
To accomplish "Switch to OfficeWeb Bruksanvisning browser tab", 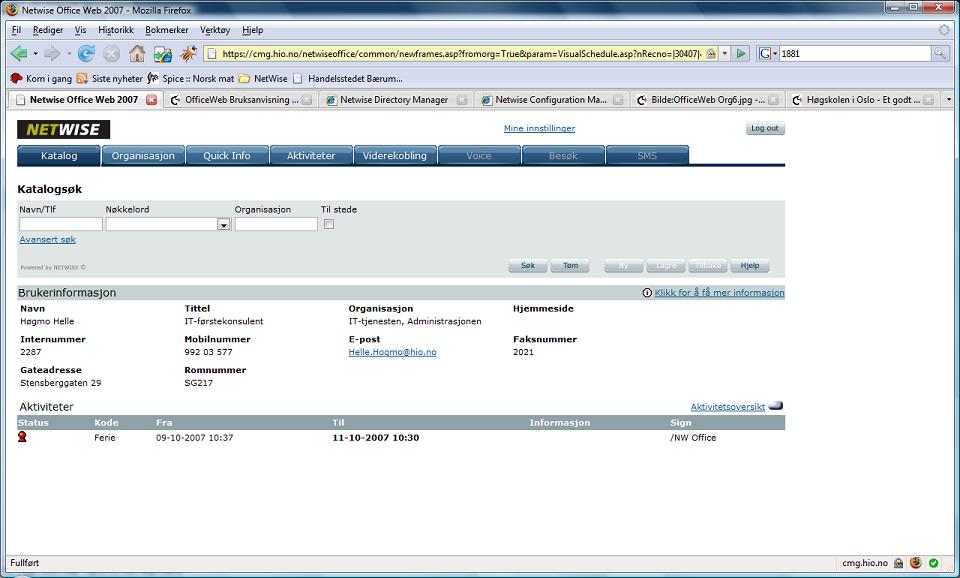I will (x=241, y=100).
